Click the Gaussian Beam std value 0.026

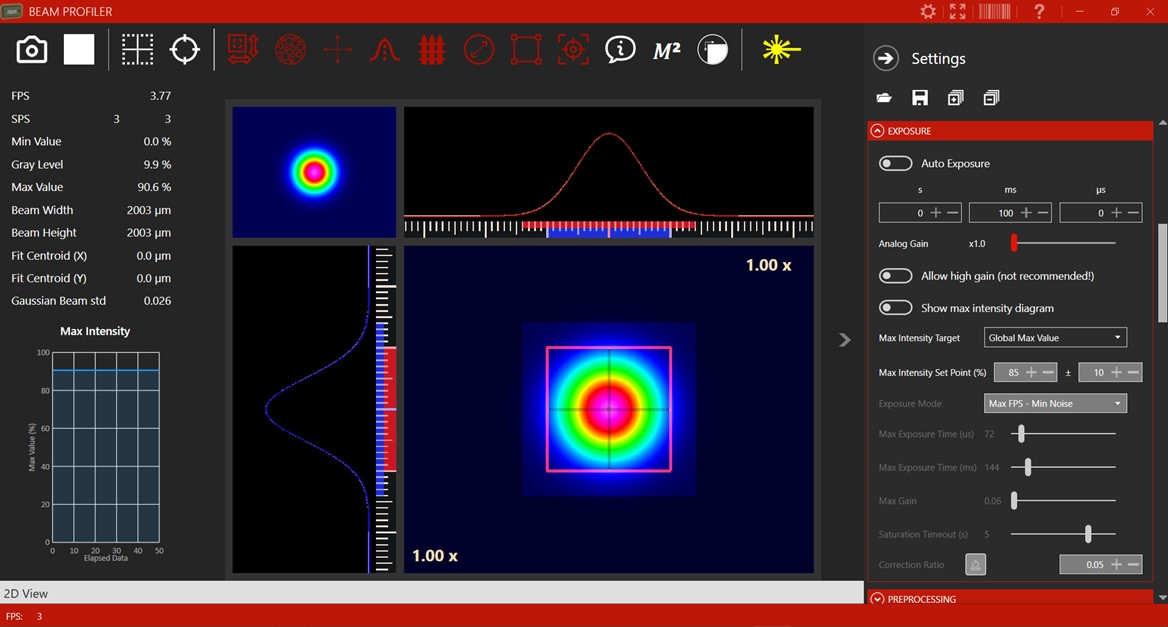coord(157,301)
